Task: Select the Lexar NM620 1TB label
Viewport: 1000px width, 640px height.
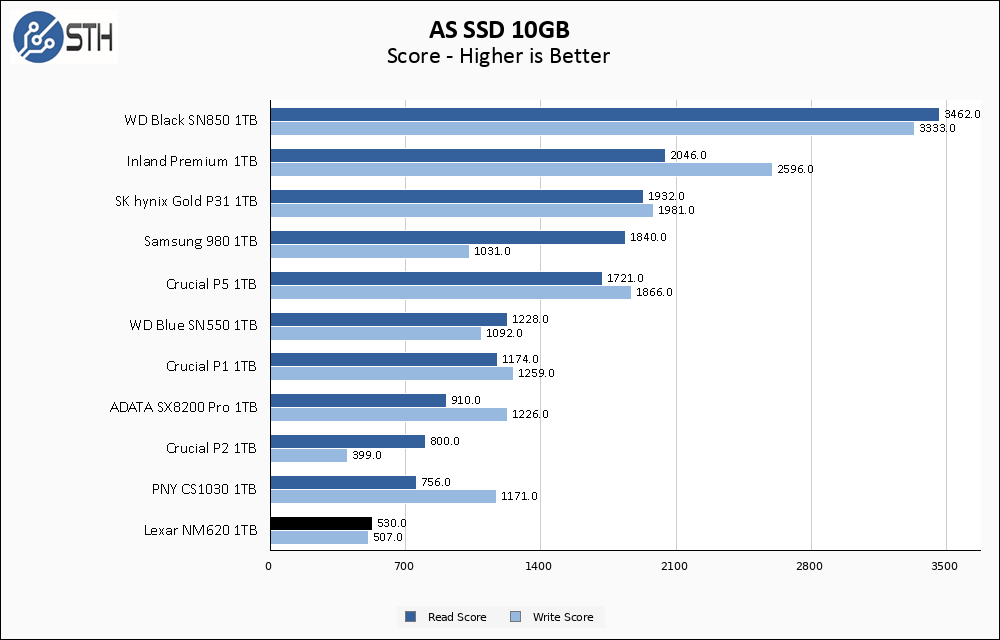Action: (x=200, y=530)
